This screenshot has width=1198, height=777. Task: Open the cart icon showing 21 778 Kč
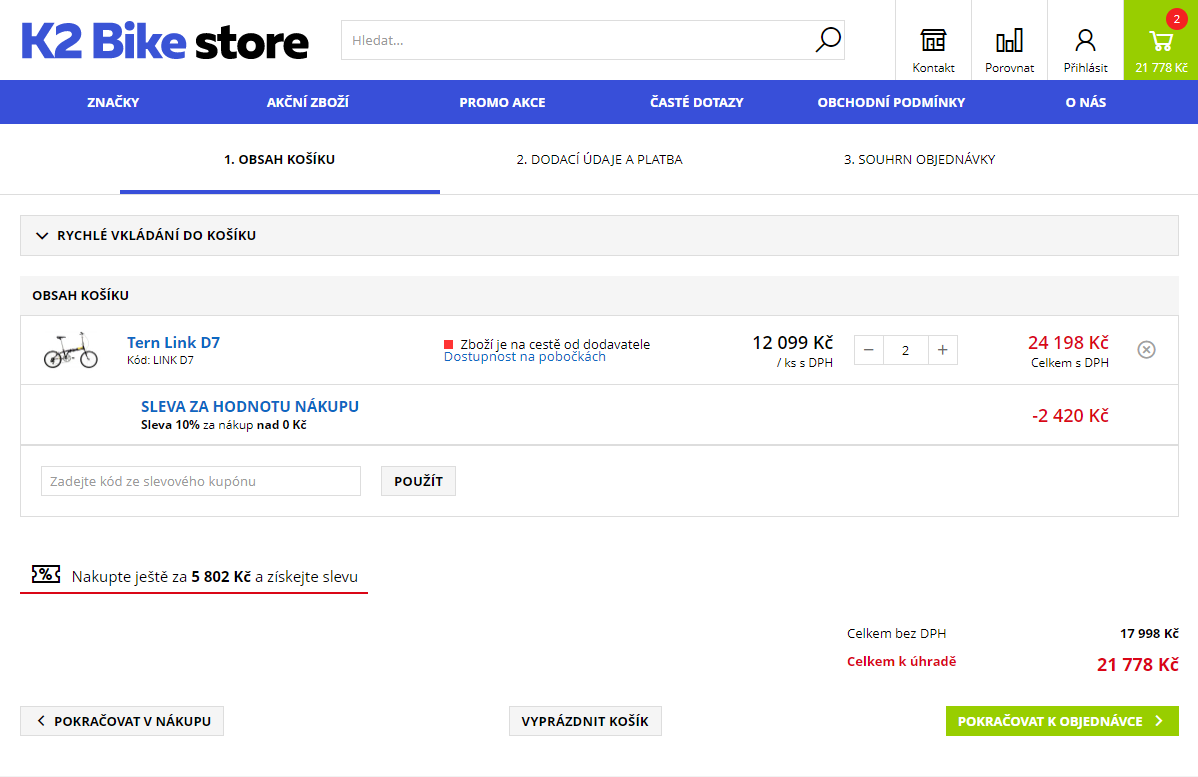[x=1161, y=40]
